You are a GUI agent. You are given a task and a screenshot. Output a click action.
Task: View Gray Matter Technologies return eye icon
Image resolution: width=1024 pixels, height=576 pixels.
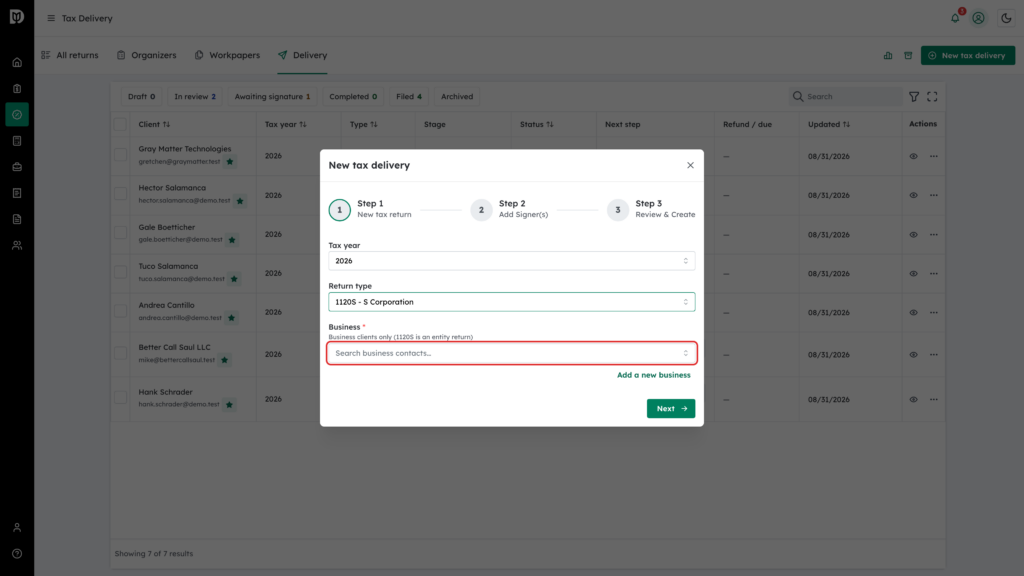point(913,156)
